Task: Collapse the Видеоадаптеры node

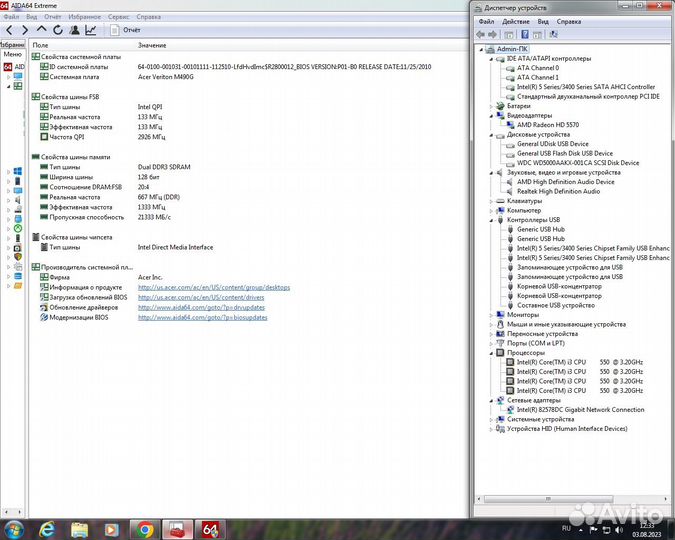Action: pos(491,116)
